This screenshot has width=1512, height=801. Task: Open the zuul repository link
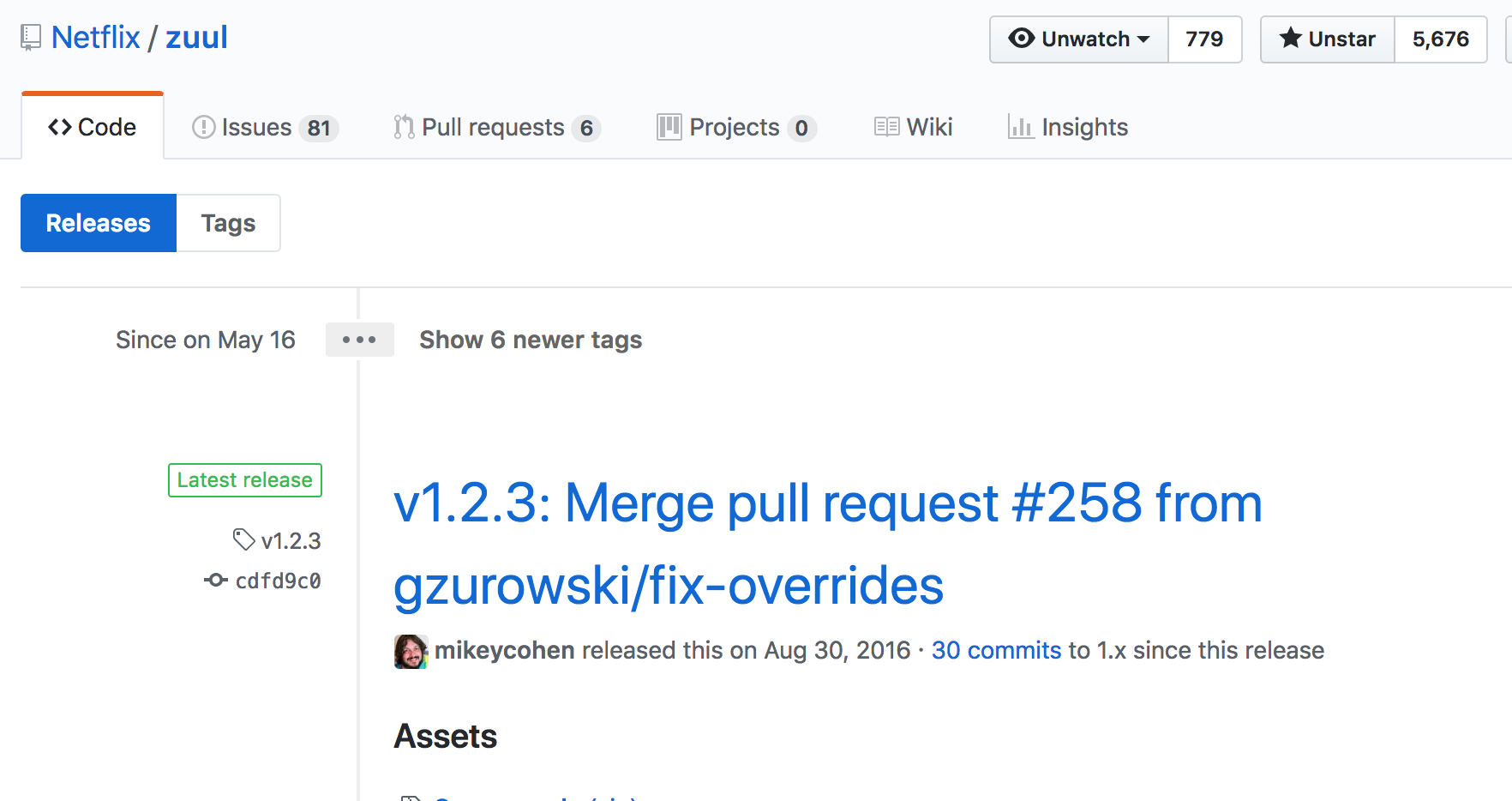[196, 38]
